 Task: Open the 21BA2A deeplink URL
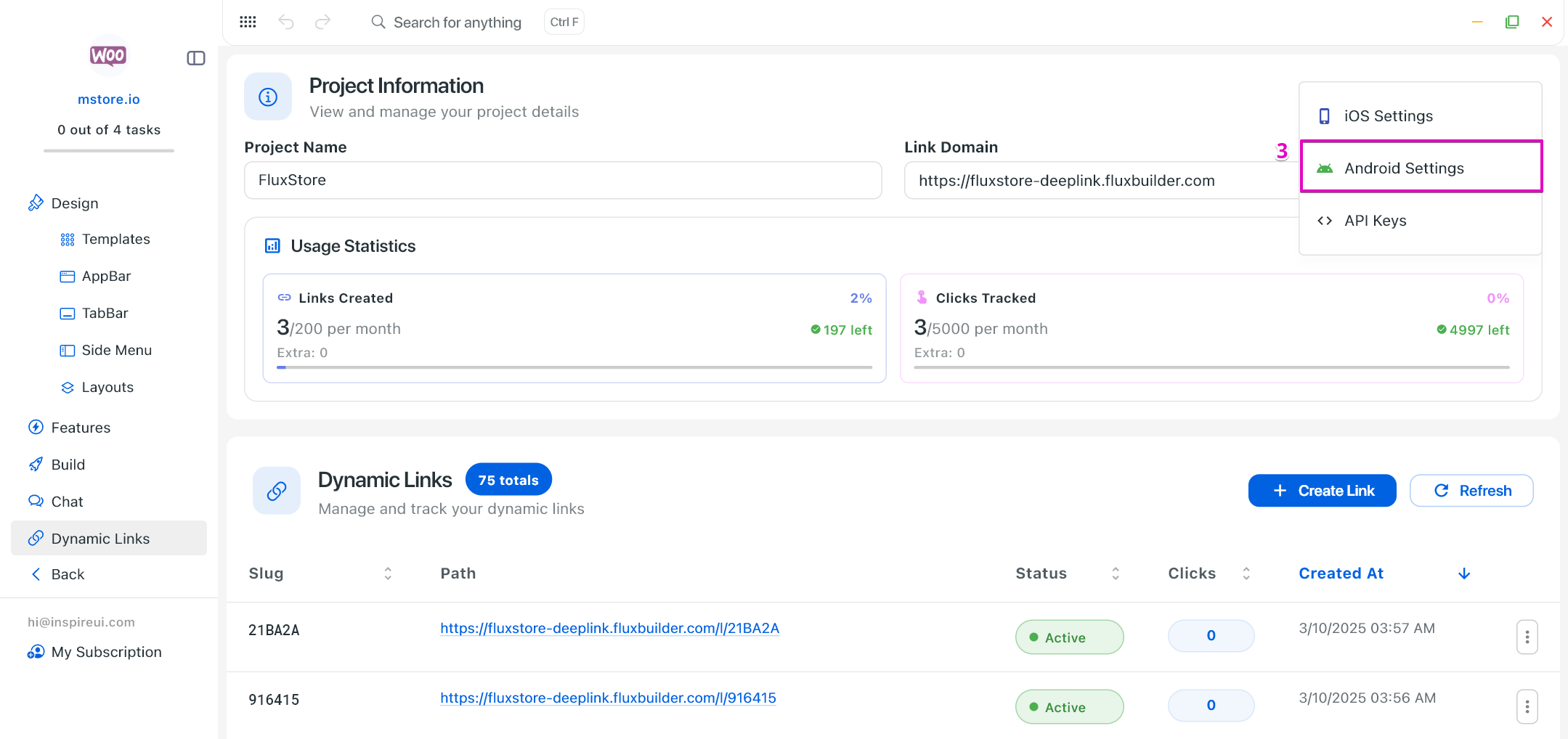point(609,629)
